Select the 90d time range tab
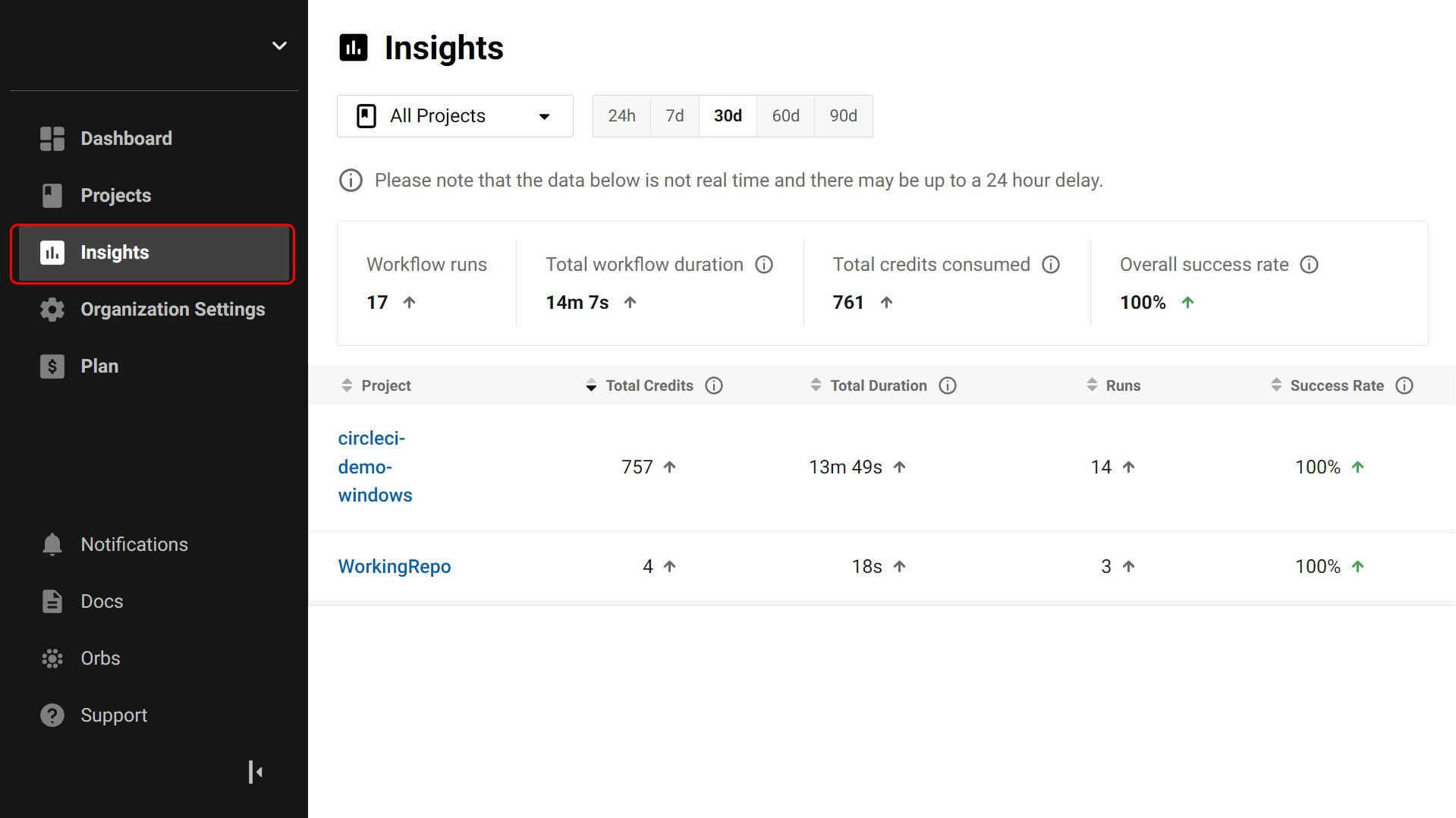This screenshot has height=818, width=1456. pyautogui.click(x=842, y=115)
